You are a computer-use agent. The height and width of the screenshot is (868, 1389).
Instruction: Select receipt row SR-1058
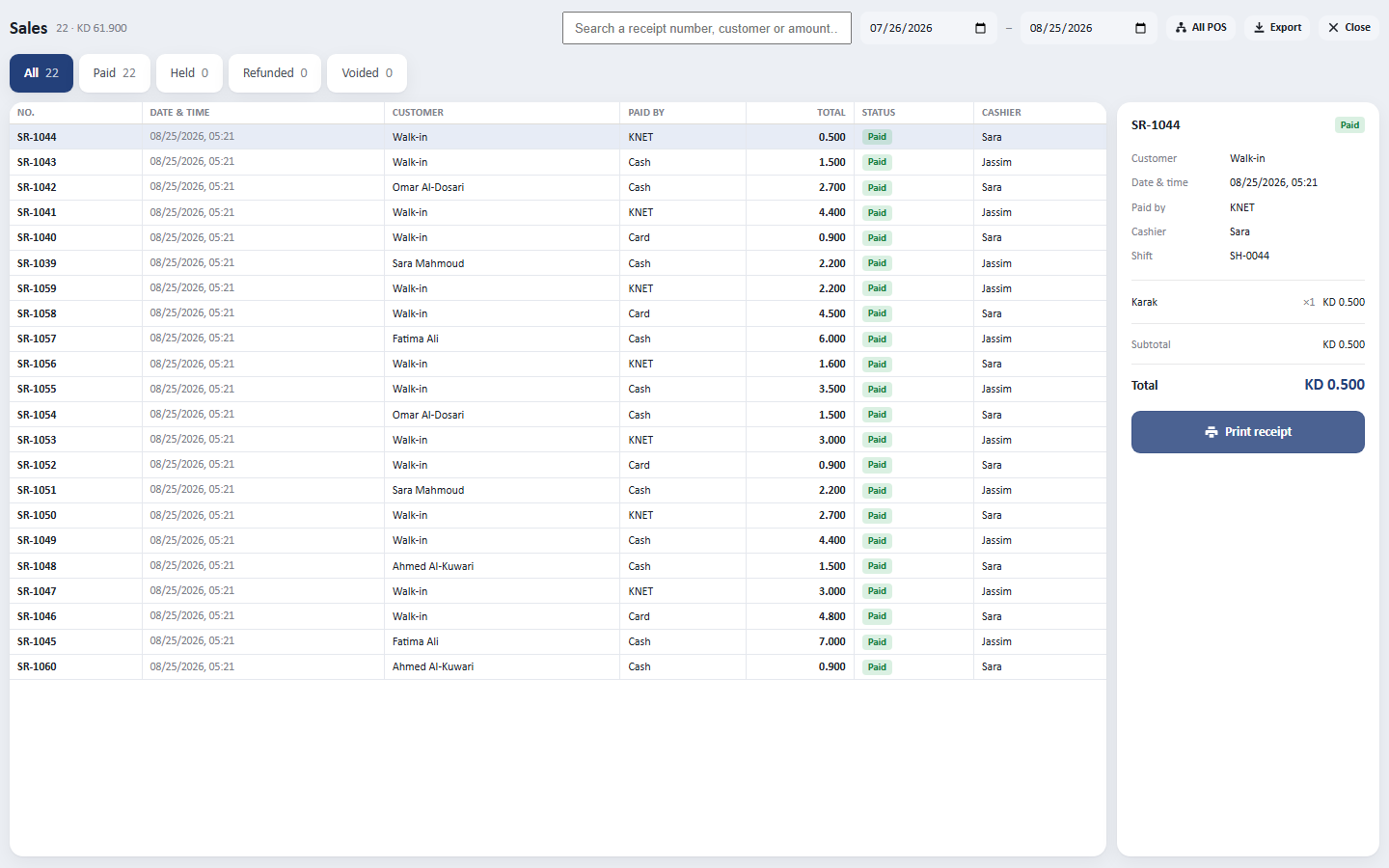click(x=558, y=313)
